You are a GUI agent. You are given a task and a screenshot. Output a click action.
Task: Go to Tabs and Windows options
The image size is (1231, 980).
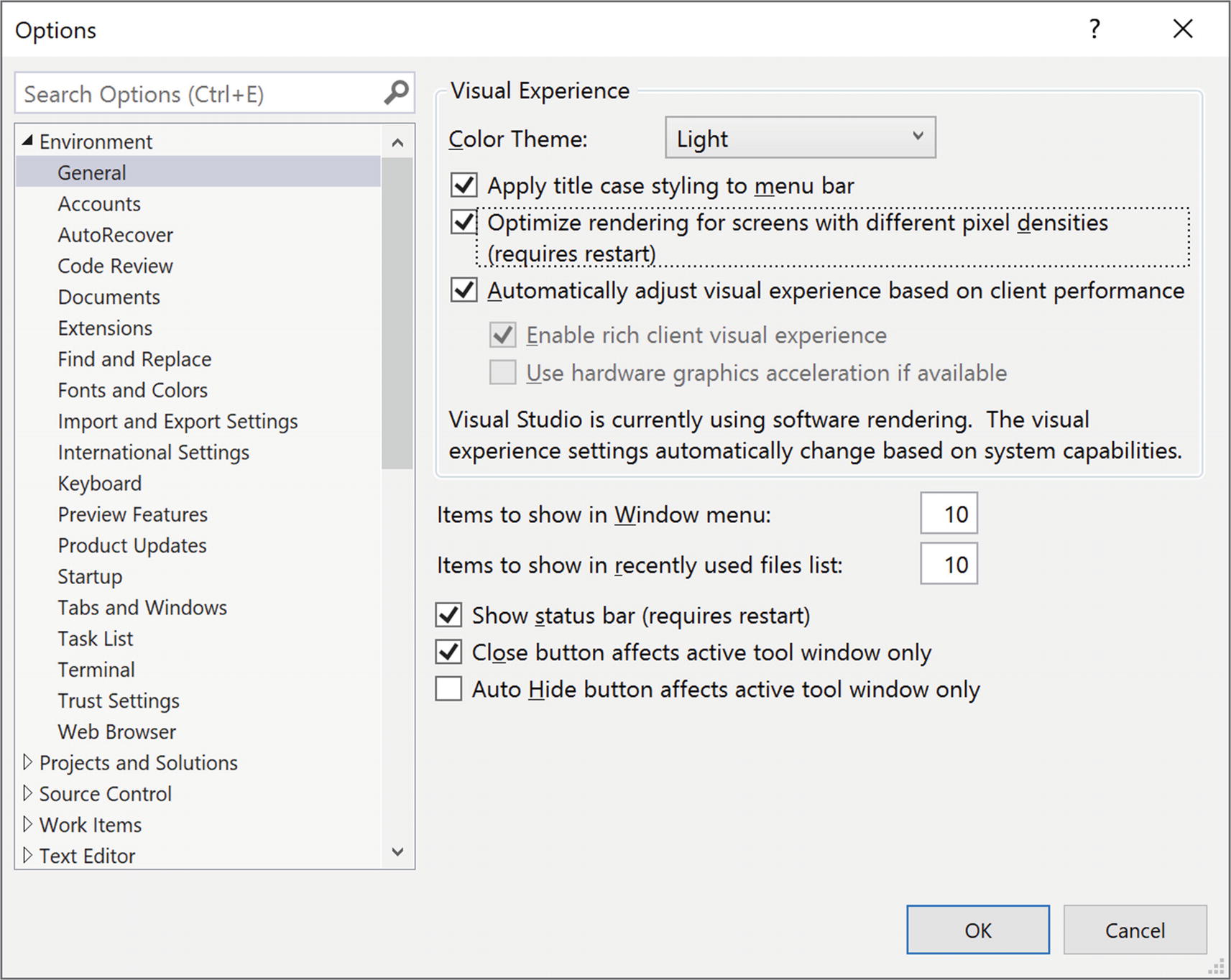click(x=142, y=608)
